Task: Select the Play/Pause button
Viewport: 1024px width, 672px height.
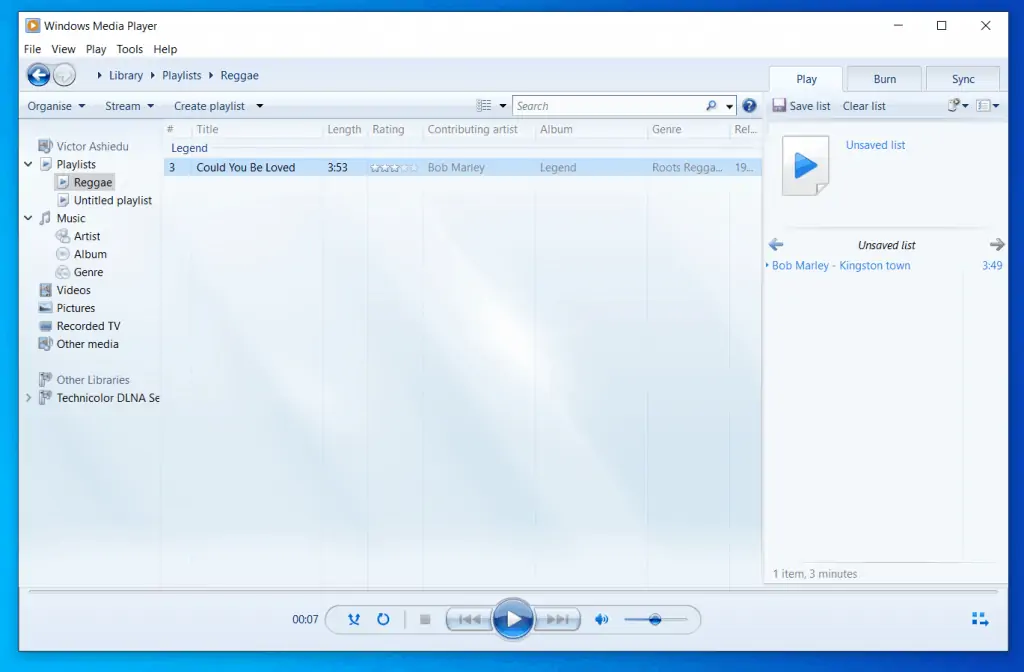Action: coord(514,619)
